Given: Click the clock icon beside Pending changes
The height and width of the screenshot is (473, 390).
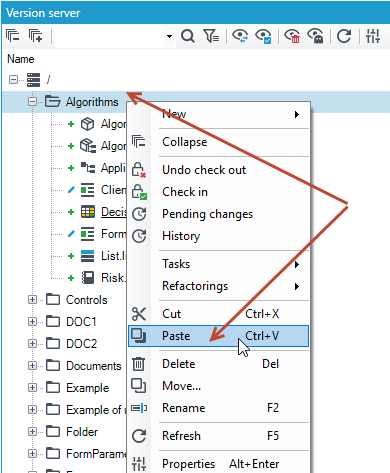Looking at the screenshot, I should (139, 214).
